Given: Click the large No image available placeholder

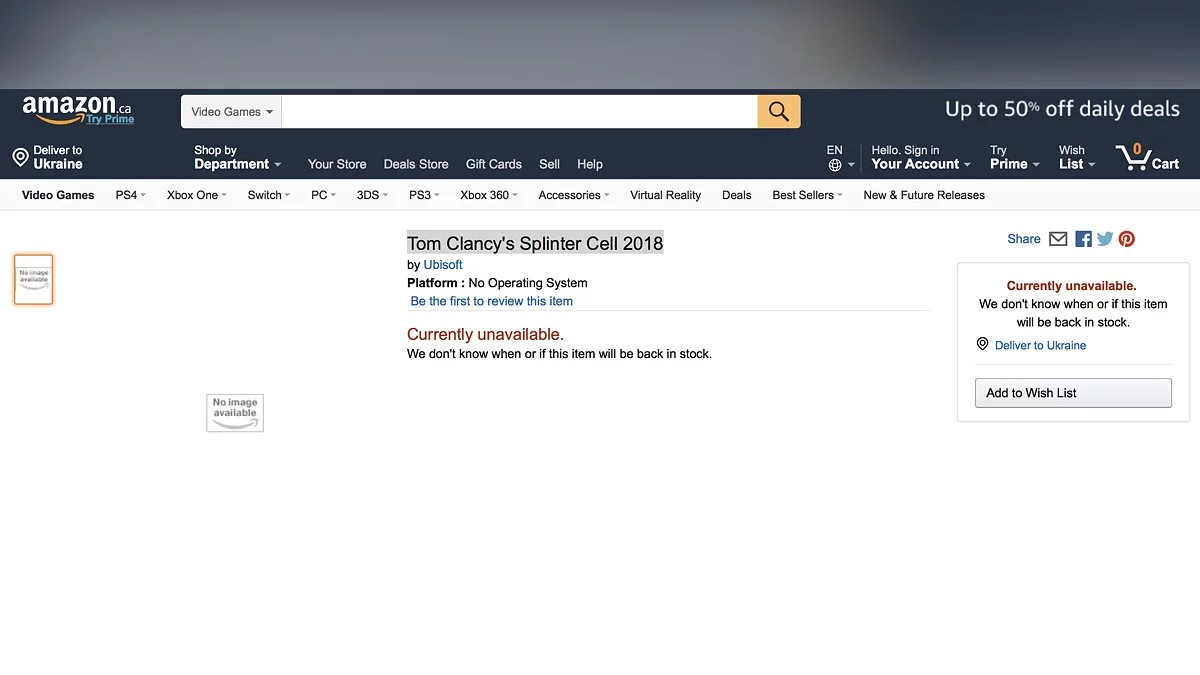Looking at the screenshot, I should point(235,413).
